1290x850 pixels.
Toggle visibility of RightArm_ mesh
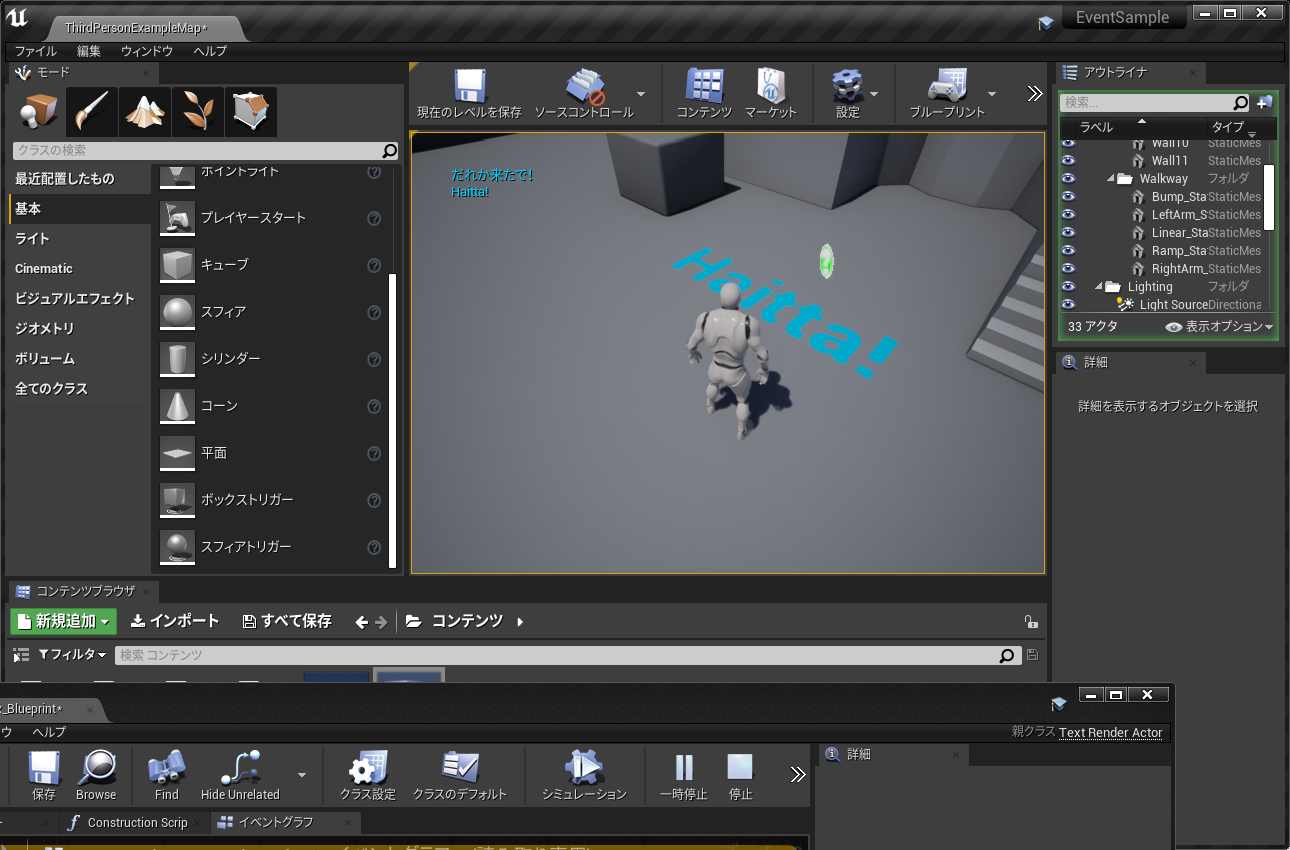click(1068, 269)
